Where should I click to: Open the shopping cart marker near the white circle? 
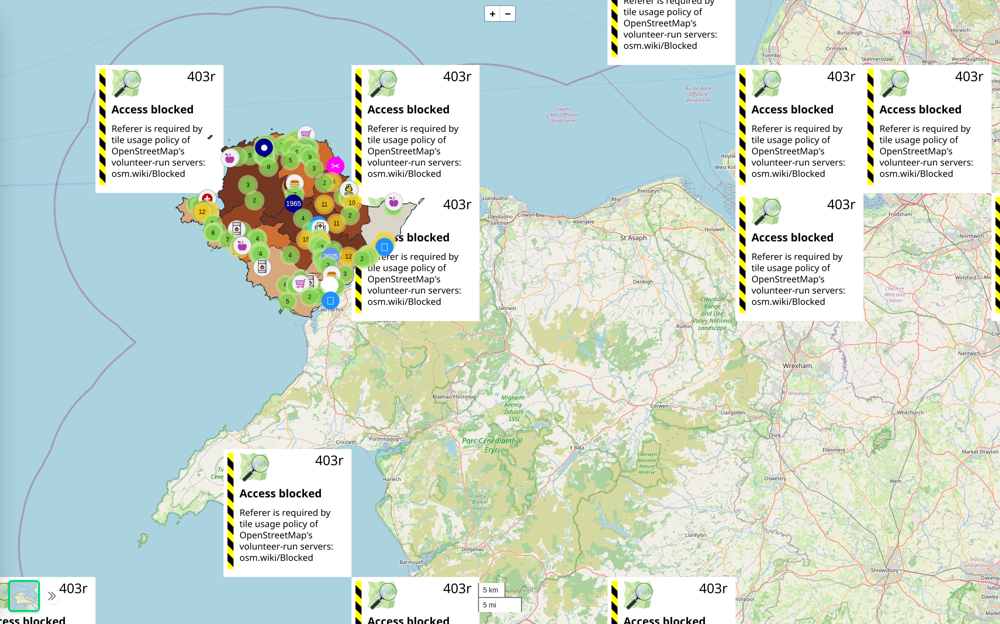pyautogui.click(x=300, y=283)
